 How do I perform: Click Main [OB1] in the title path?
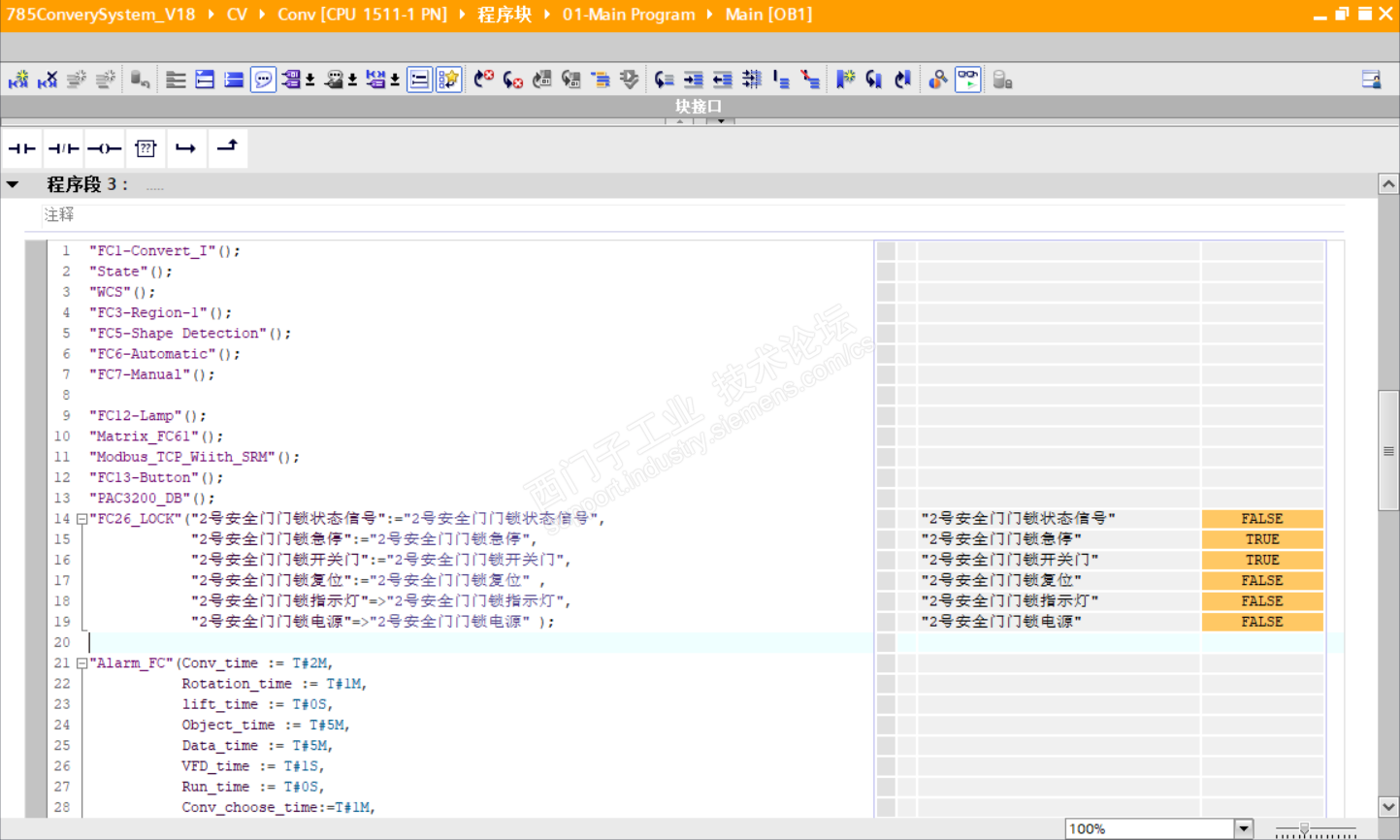[768, 15]
